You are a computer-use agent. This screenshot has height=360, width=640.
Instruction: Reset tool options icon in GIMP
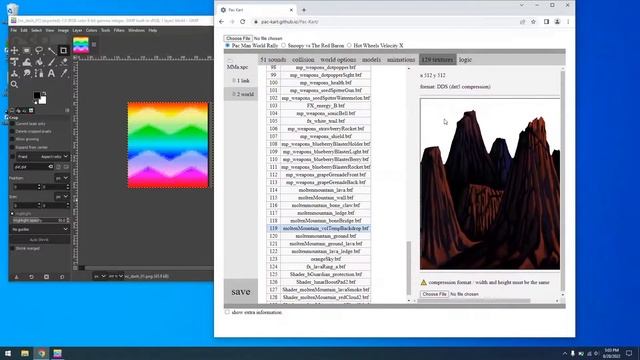(x=62, y=277)
